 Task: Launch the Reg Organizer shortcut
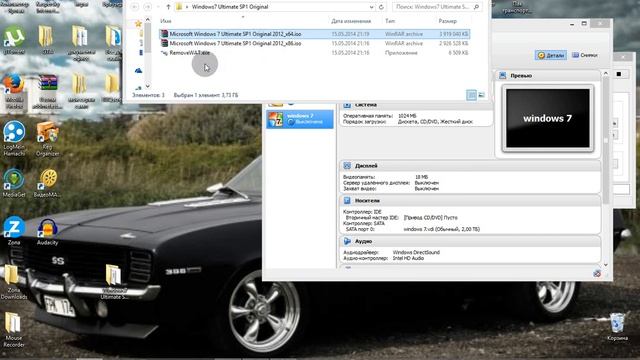tap(48, 138)
